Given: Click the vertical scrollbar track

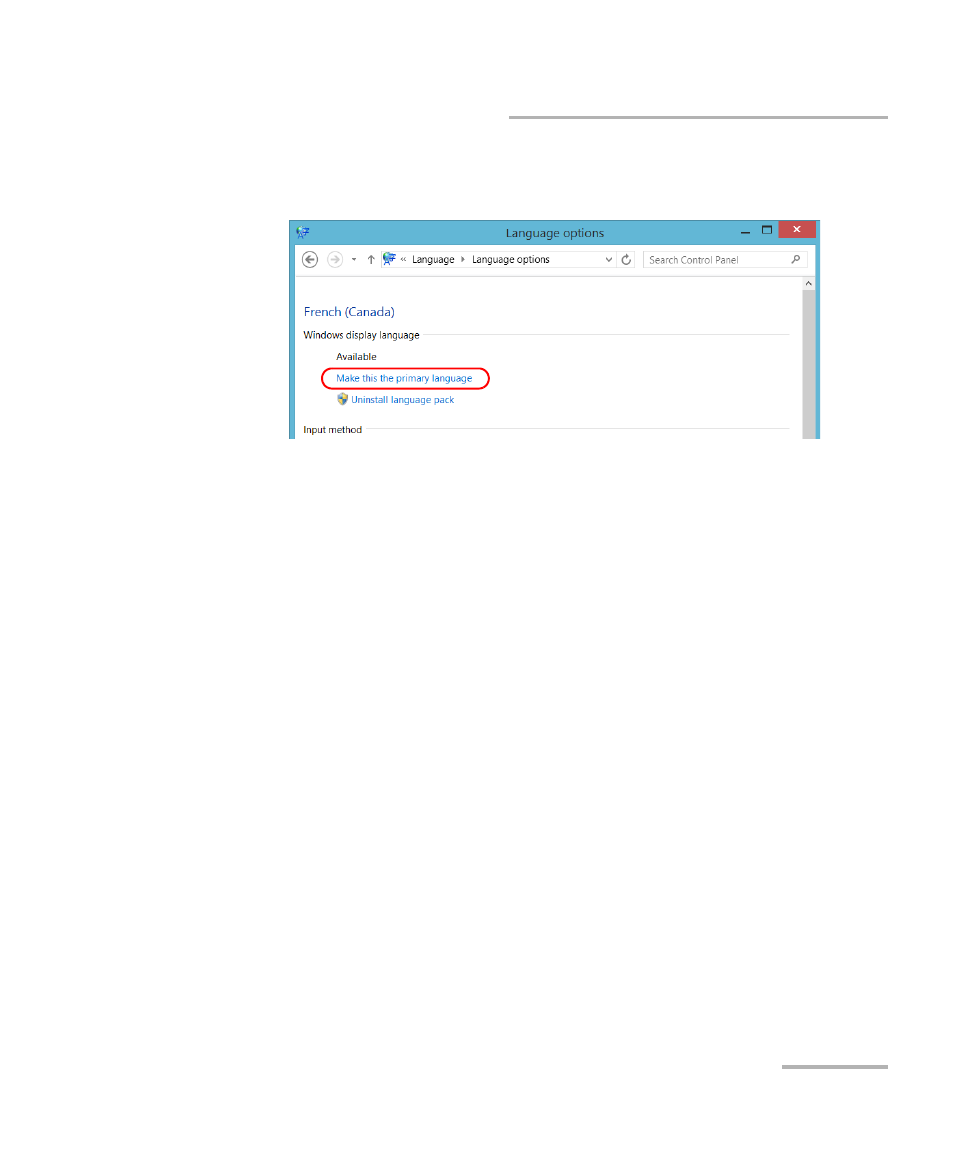Looking at the screenshot, I should pyautogui.click(x=809, y=364).
